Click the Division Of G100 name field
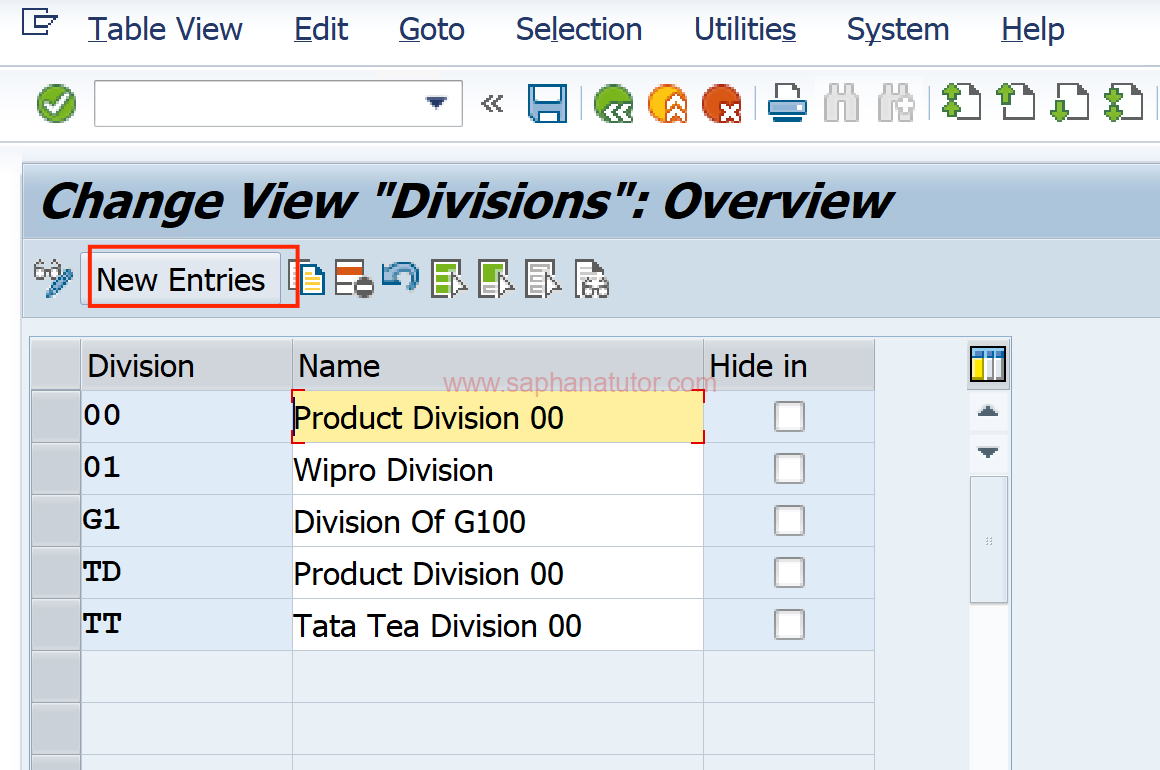Image resolution: width=1160 pixels, height=770 pixels. click(498, 521)
